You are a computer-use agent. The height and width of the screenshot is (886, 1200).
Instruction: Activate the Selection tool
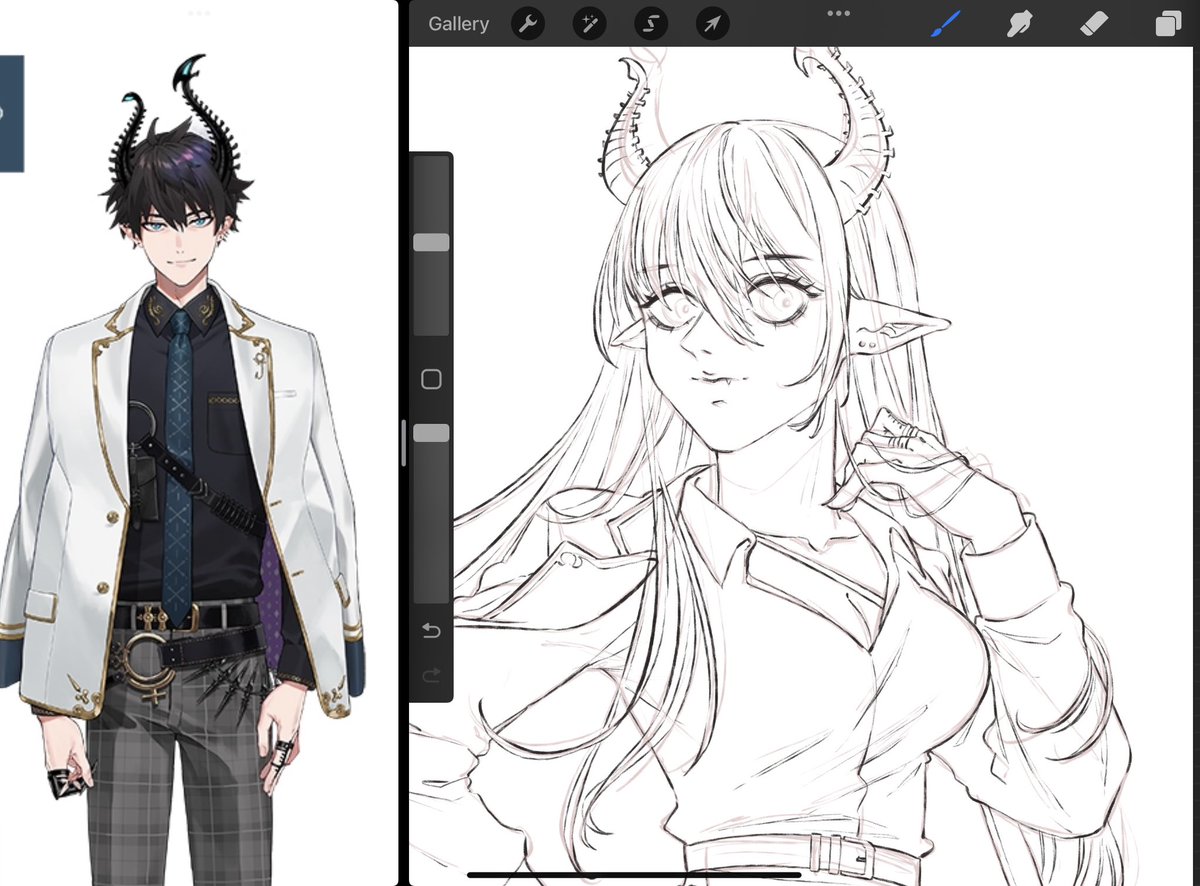tap(651, 25)
